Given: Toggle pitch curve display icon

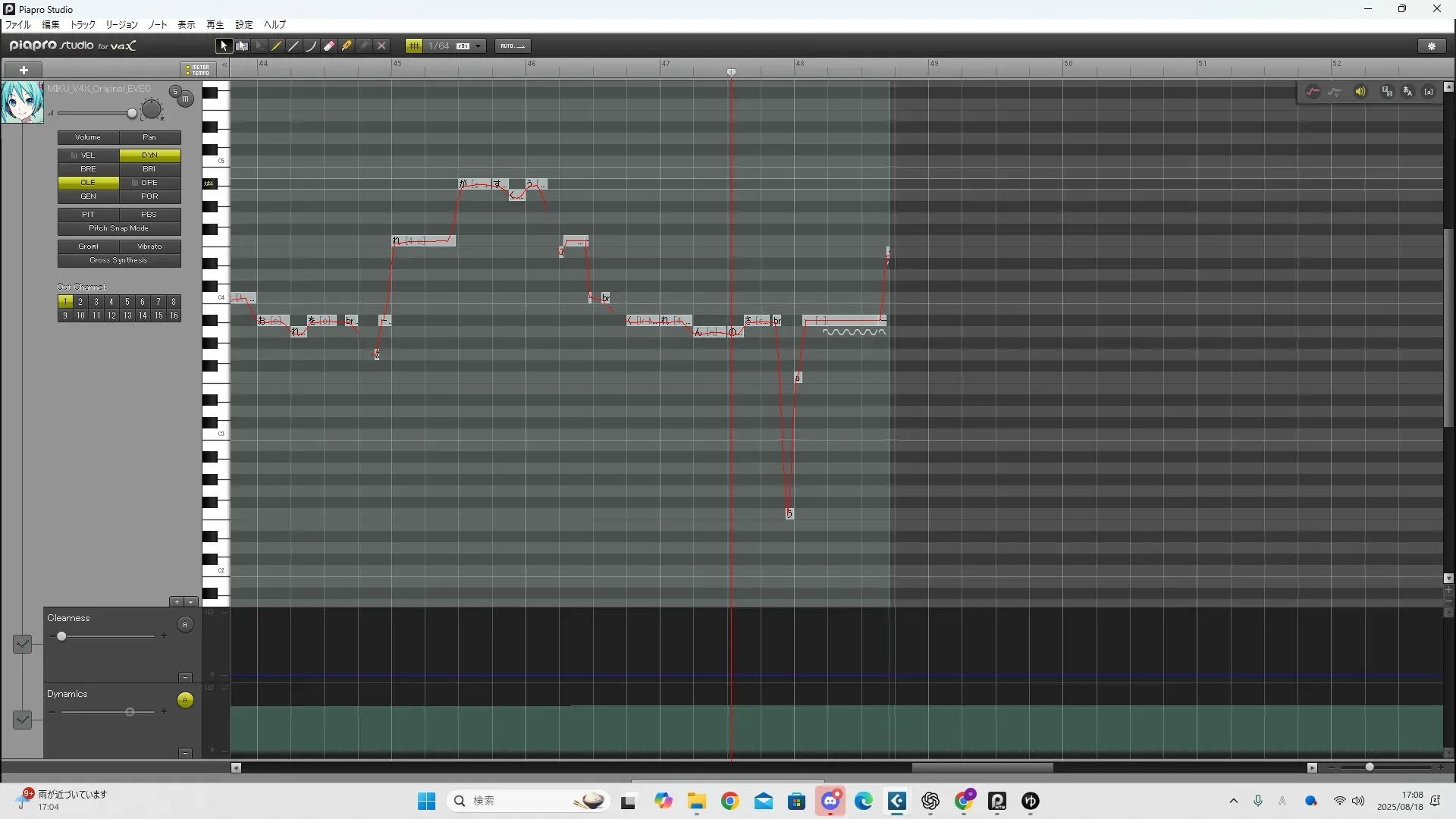Looking at the screenshot, I should (x=1313, y=92).
